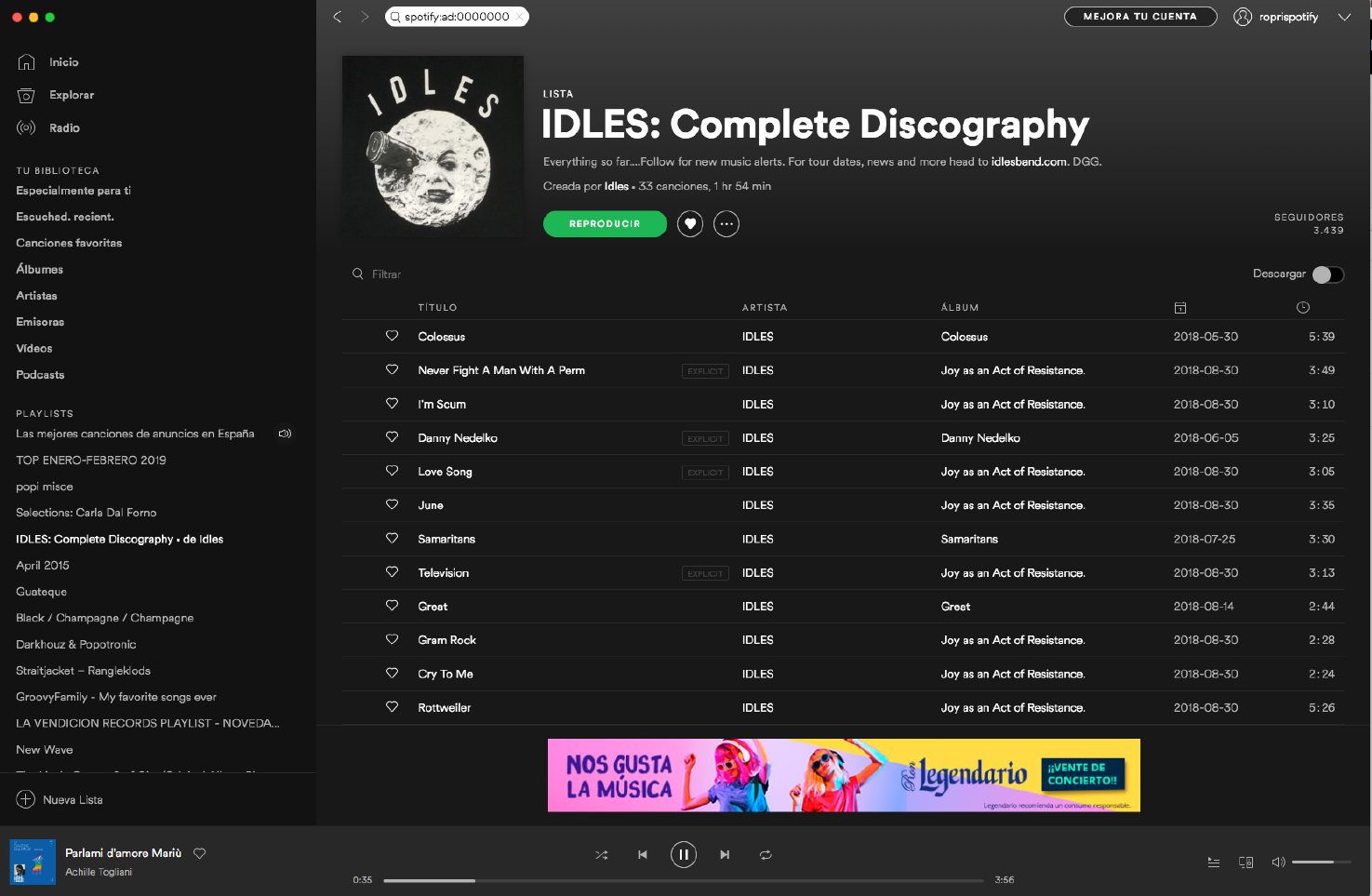Sort by the clock duration column icon

tap(1303, 308)
